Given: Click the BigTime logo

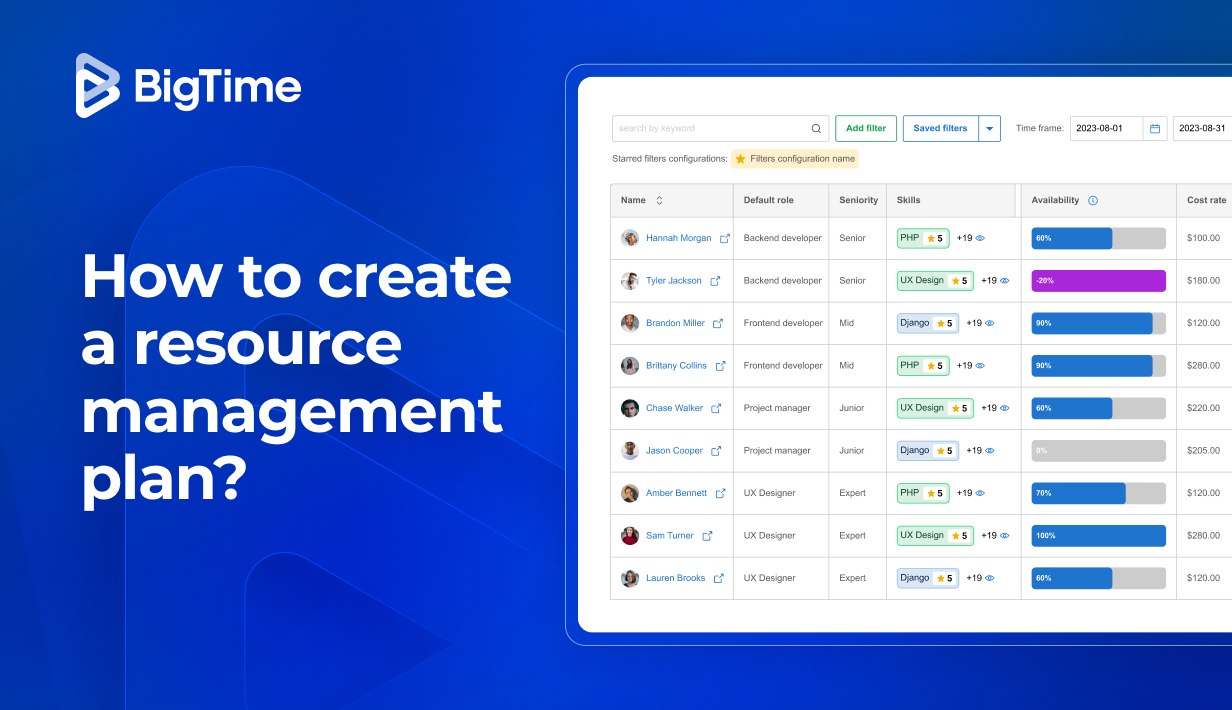Looking at the screenshot, I should click(188, 86).
